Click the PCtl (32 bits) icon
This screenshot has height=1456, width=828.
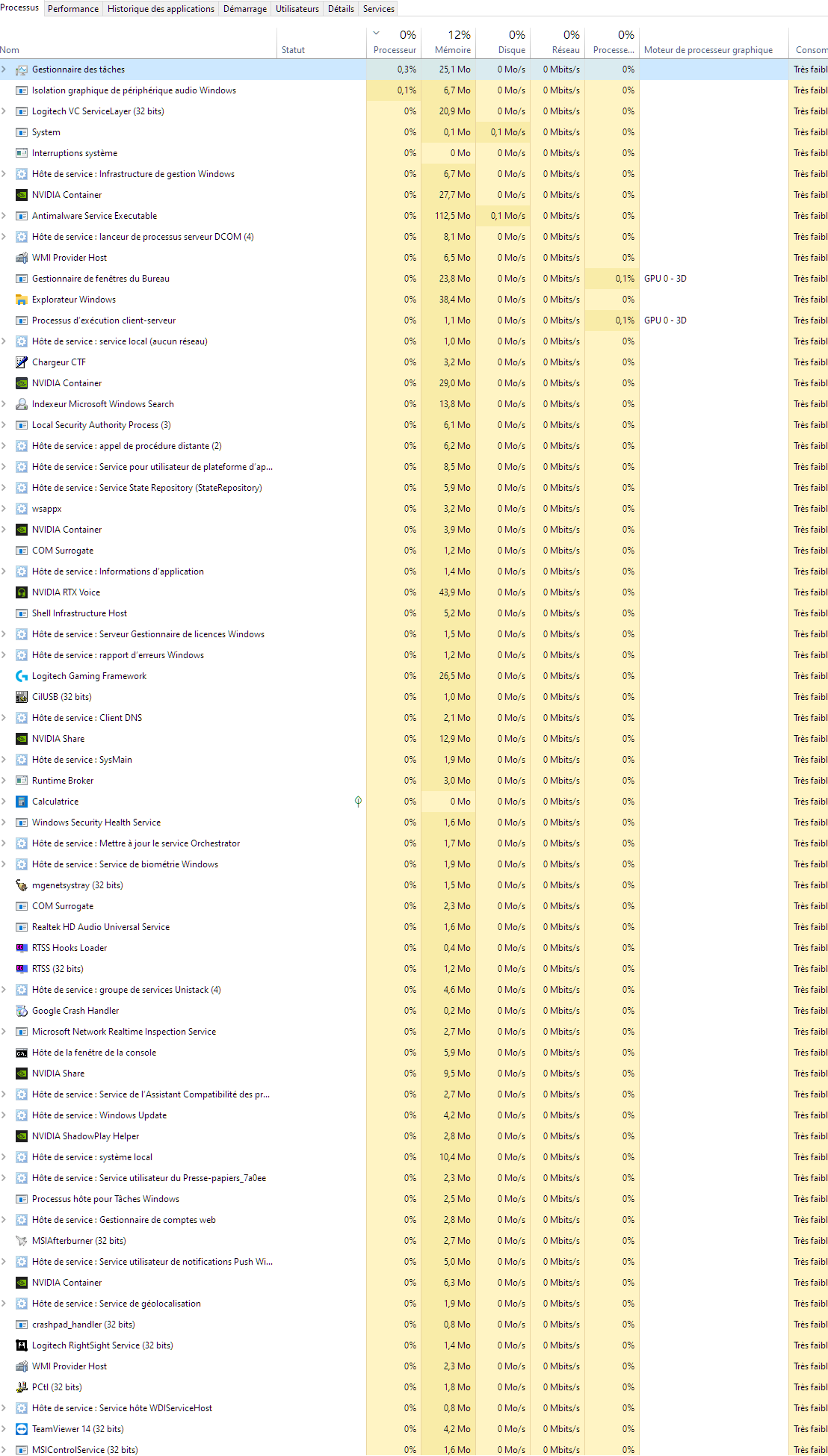click(22, 1387)
